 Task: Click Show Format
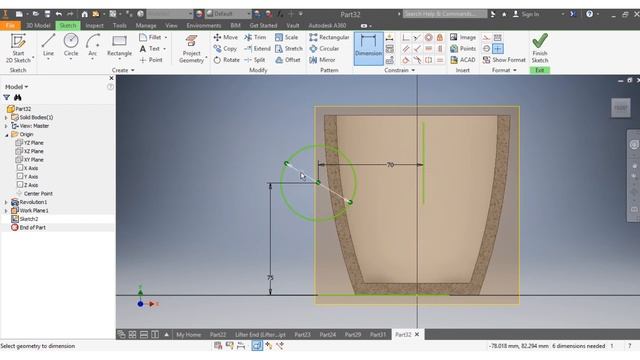click(504, 60)
